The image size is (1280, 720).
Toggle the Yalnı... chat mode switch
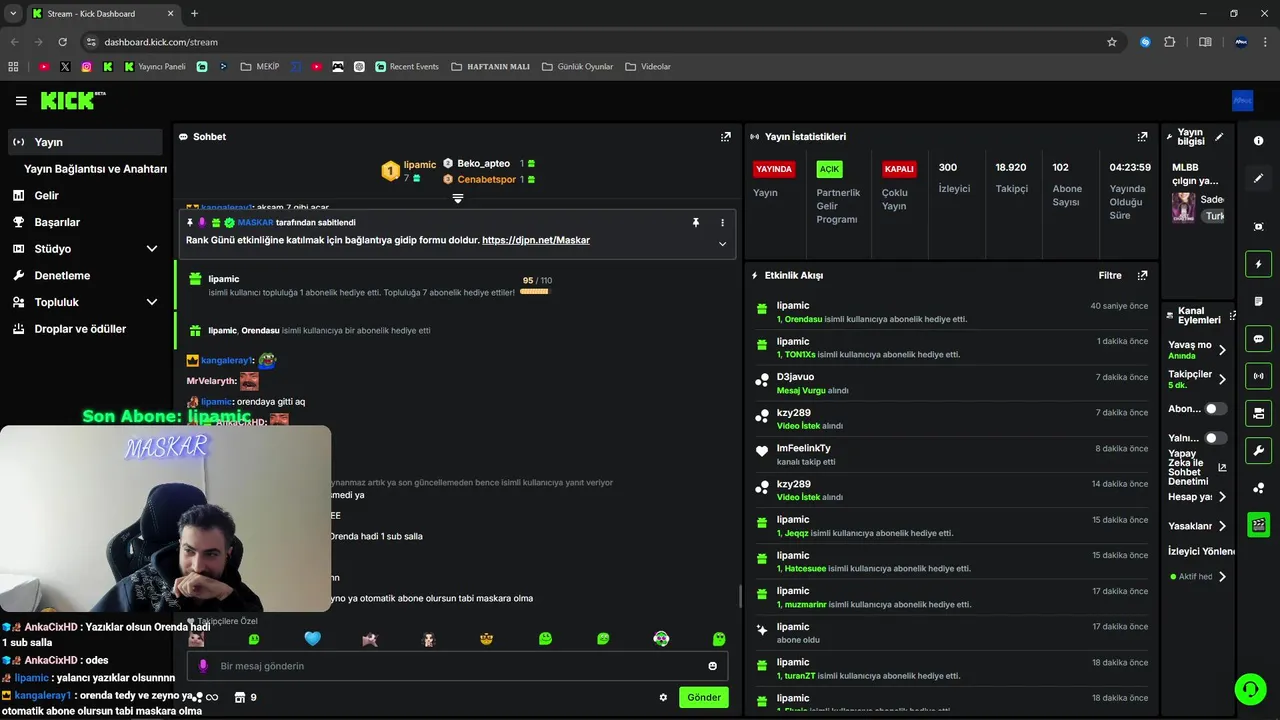point(1216,438)
